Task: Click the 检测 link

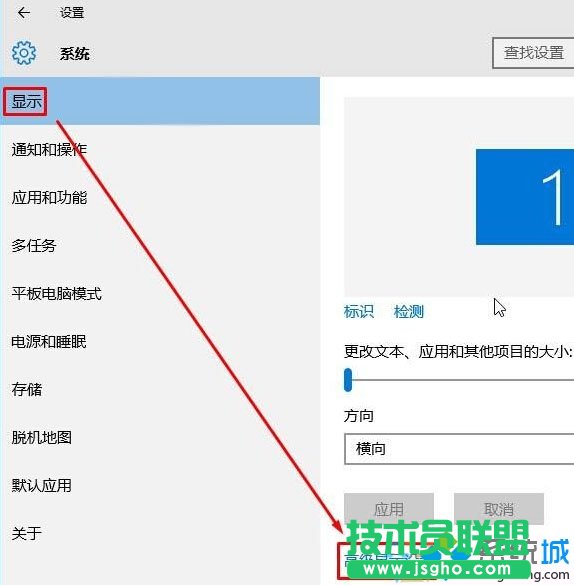Action: coord(409,311)
